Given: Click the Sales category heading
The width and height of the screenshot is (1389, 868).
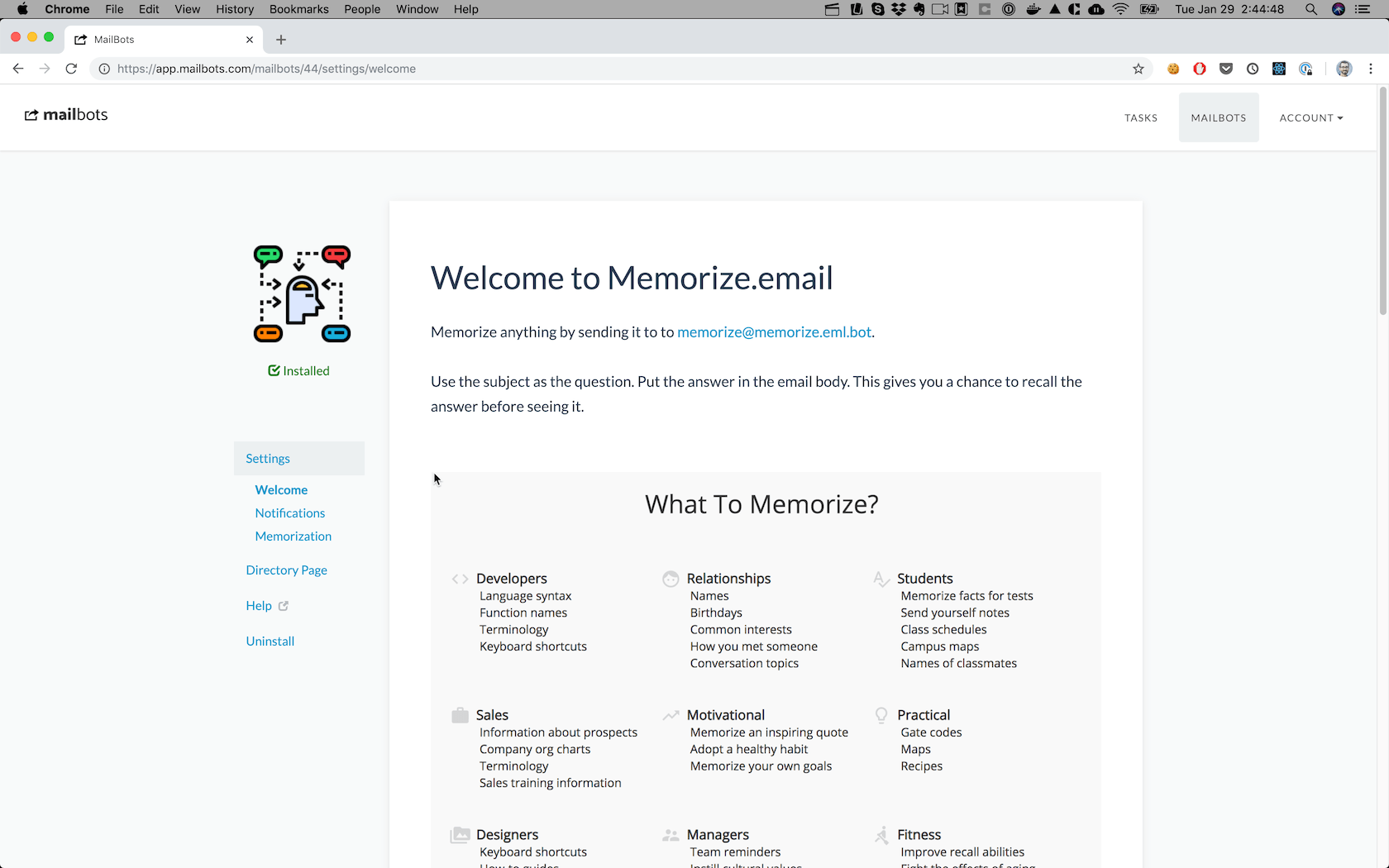Looking at the screenshot, I should [492, 715].
